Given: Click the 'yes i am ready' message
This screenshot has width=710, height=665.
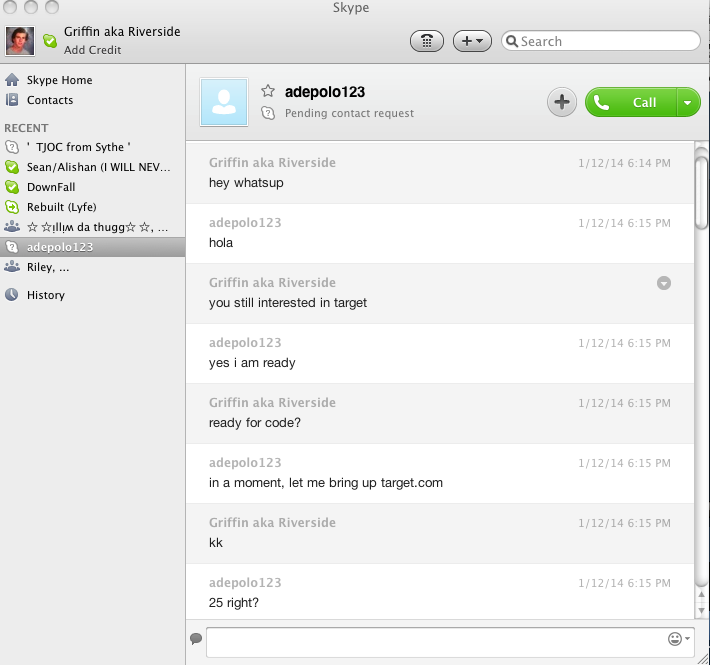Looking at the screenshot, I should [252, 363].
